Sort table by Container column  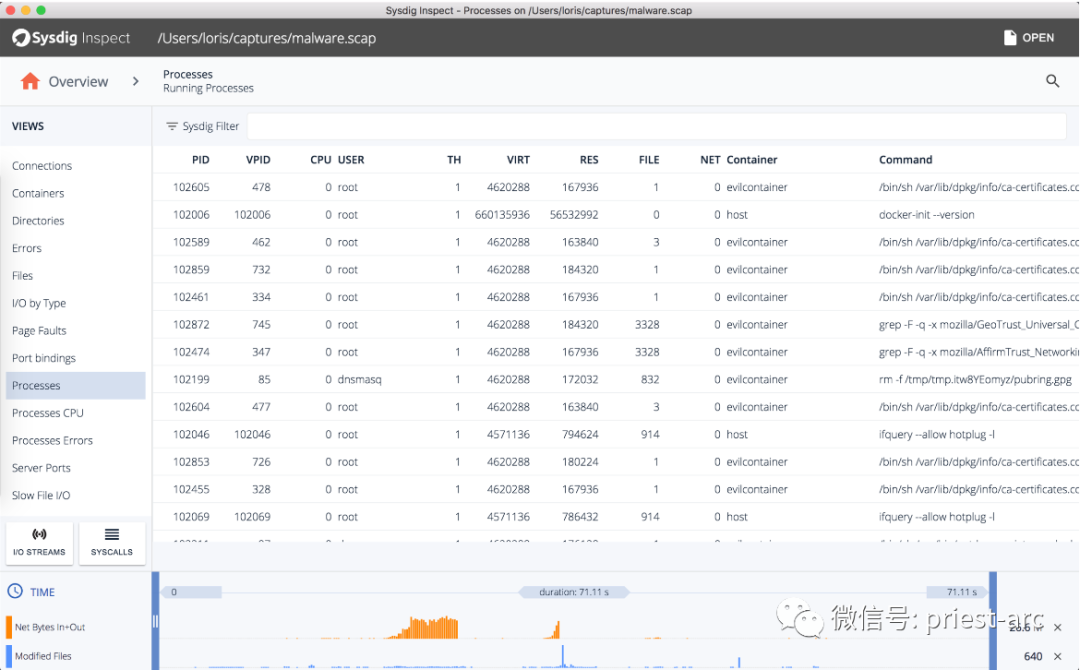pyautogui.click(x=751, y=160)
